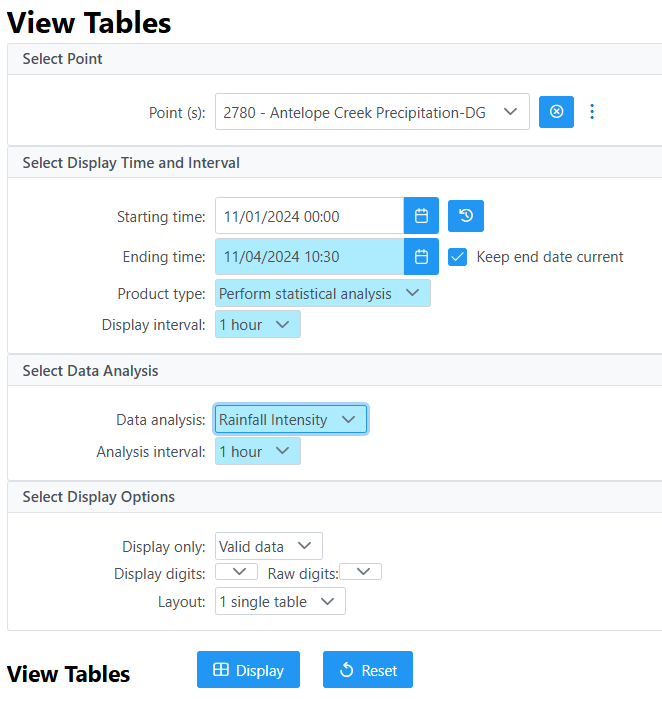Open the Data analysis Rainfall Intensity dropdown

pyautogui.click(x=291, y=419)
